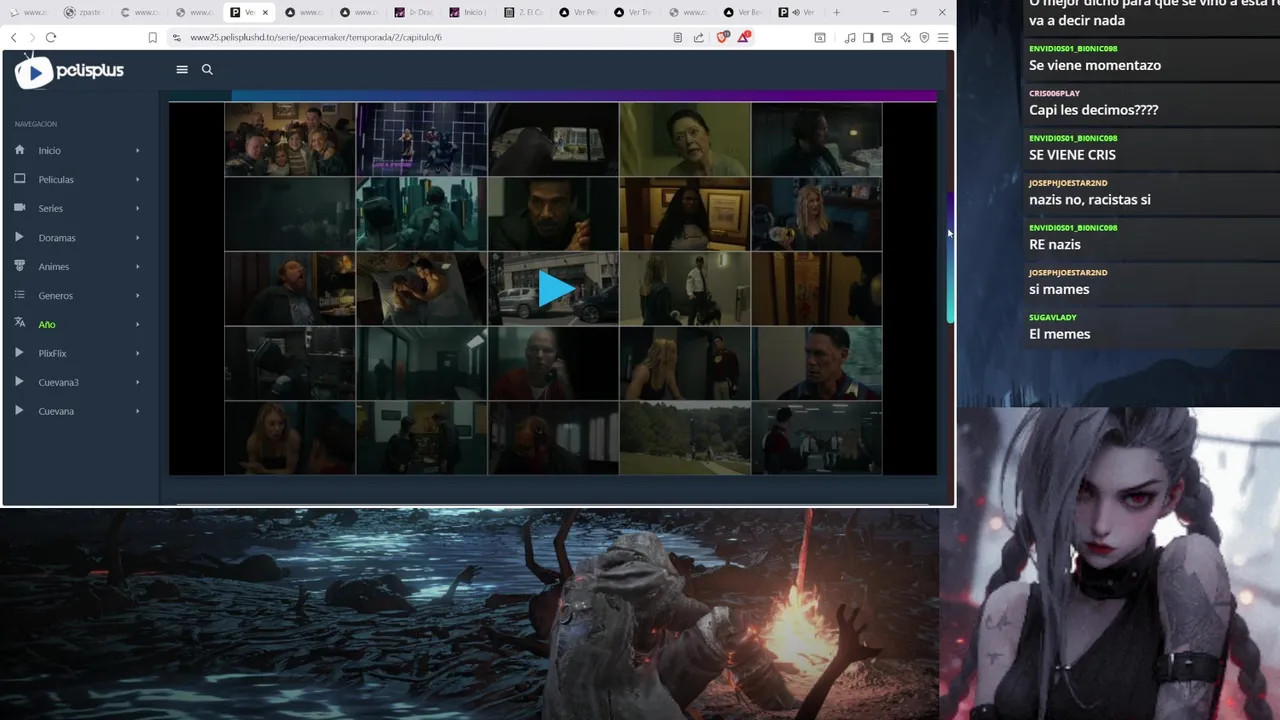Expand the Animes submenu arrow
This screenshot has height=720, width=1280.
coord(137,266)
